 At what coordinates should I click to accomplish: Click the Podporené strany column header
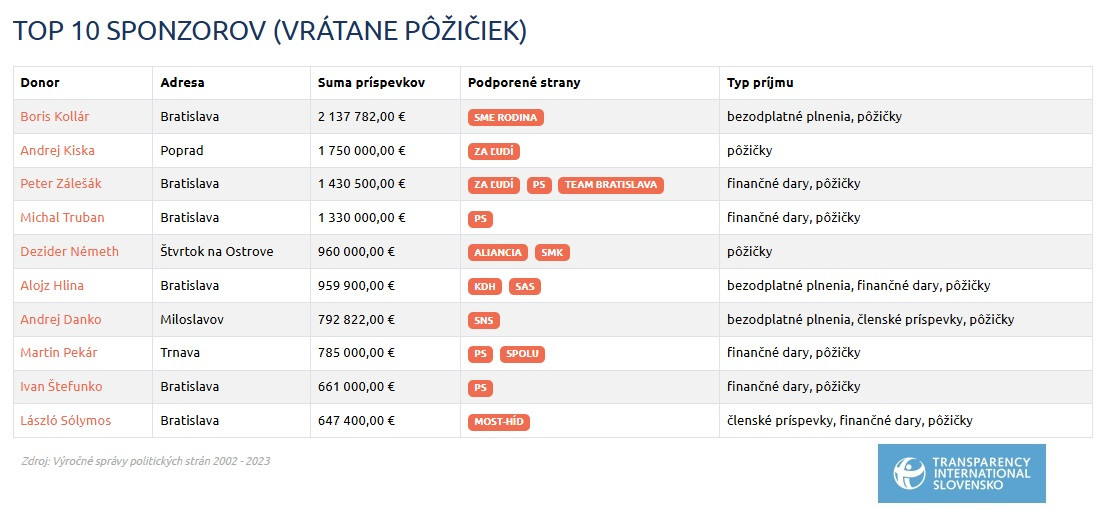pos(524,83)
